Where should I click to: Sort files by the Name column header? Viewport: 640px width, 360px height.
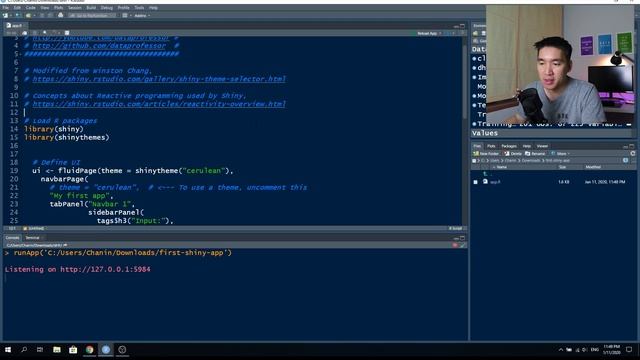[x=502, y=167]
